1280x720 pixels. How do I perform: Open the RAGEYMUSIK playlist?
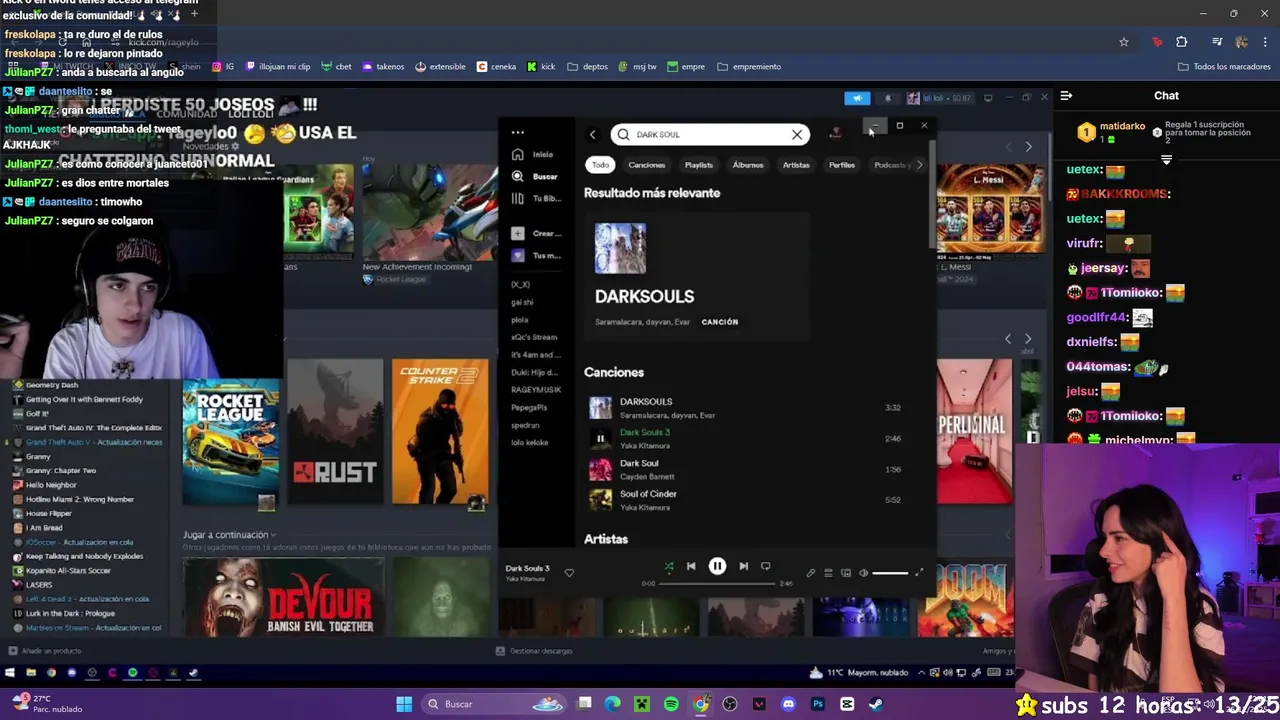[x=536, y=390]
